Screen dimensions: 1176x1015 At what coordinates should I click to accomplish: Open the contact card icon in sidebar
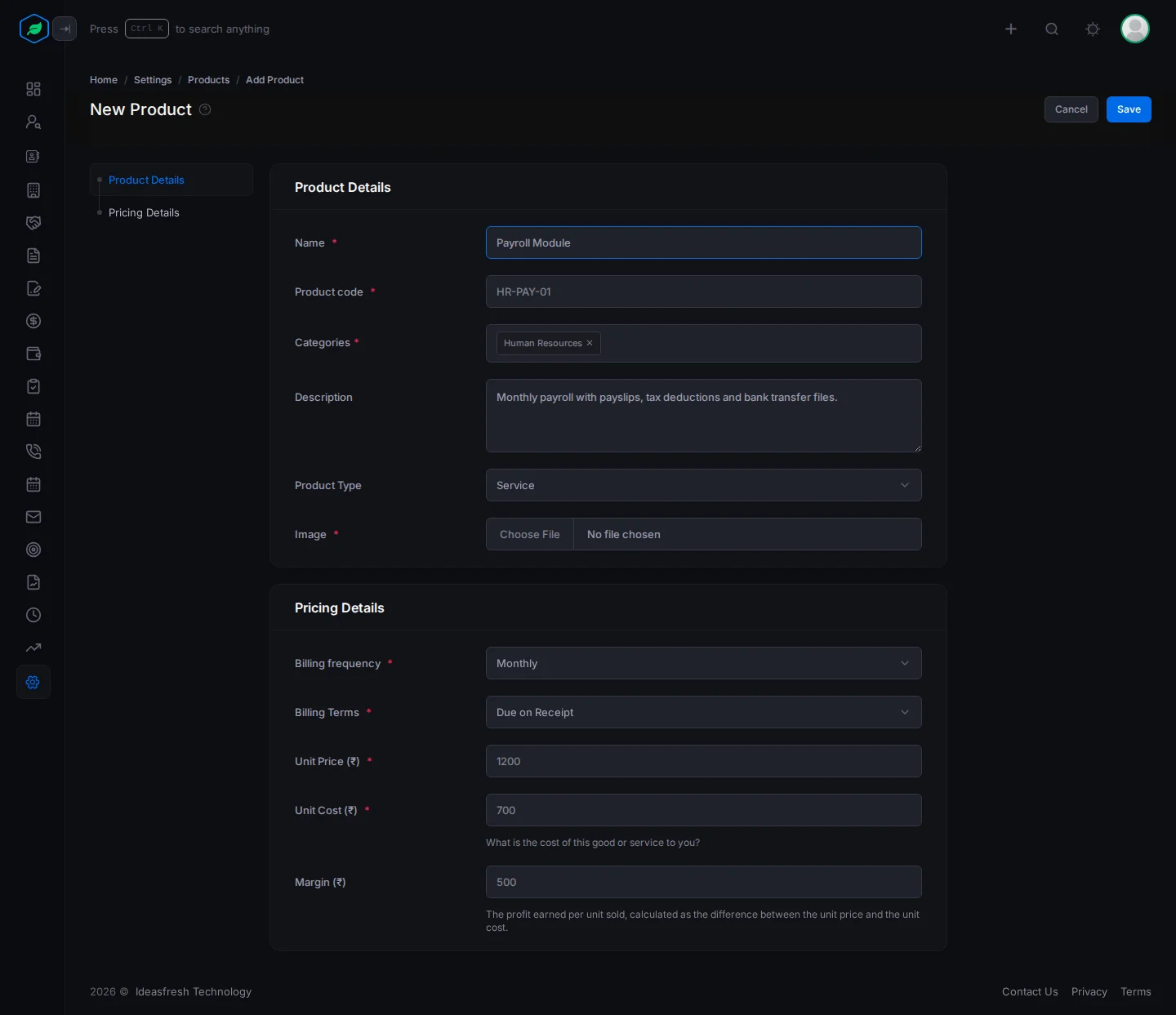[x=33, y=156]
